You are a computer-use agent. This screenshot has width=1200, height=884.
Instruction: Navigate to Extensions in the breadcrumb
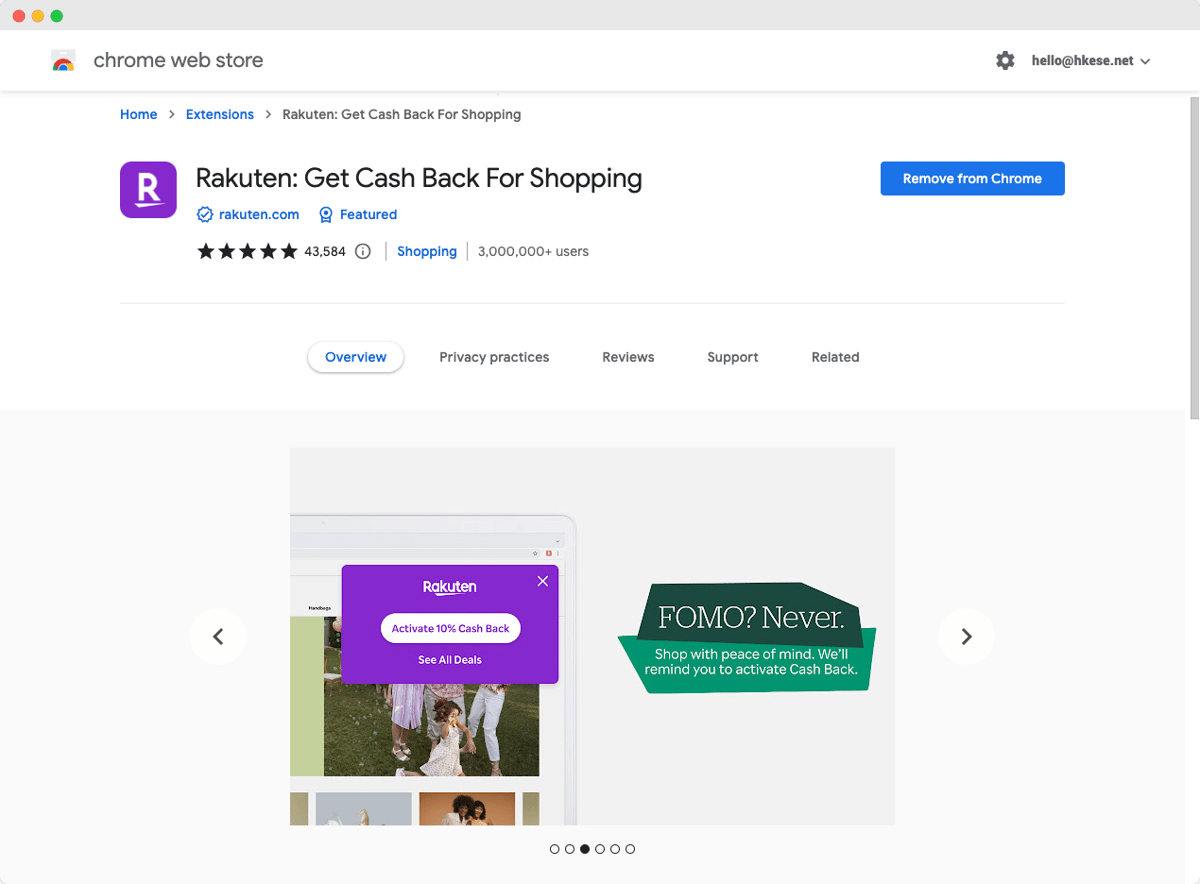(x=220, y=115)
